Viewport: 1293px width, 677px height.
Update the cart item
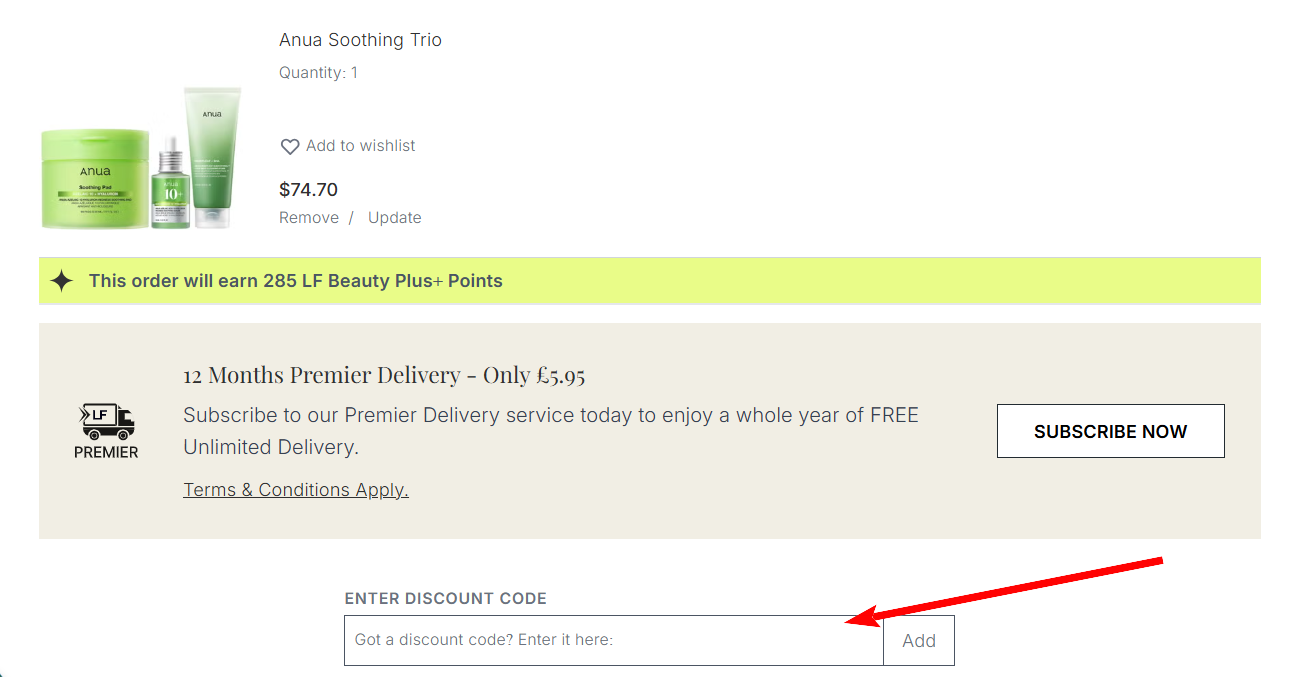click(394, 217)
